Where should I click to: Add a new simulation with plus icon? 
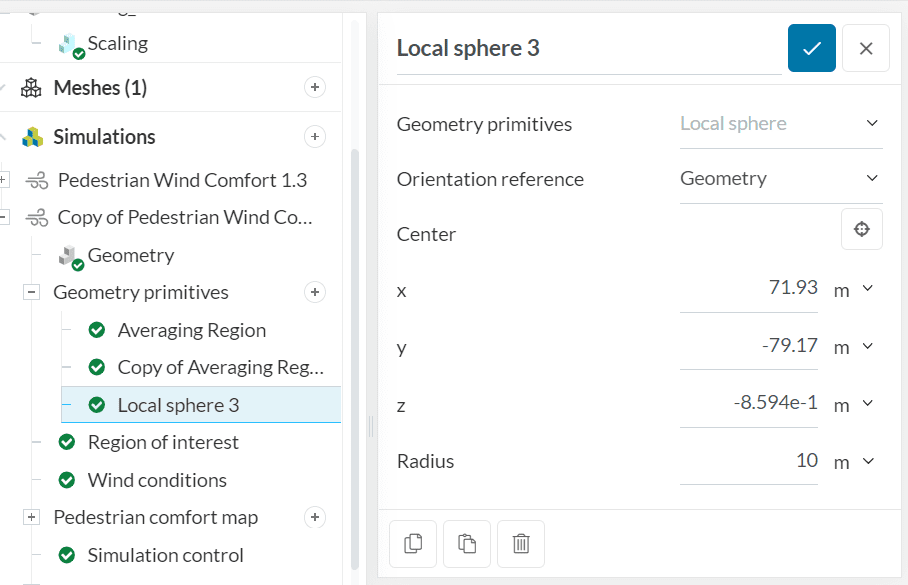pos(315,136)
